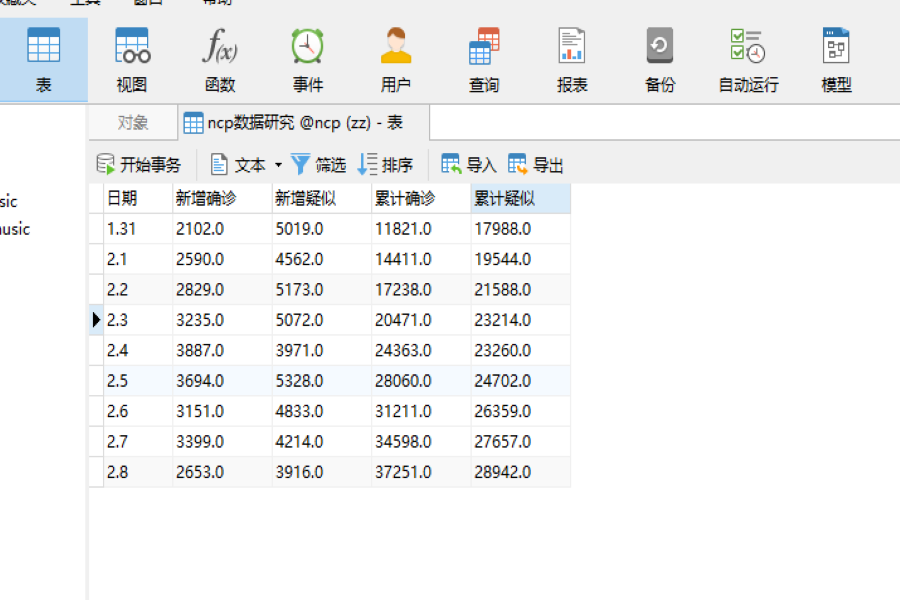This screenshot has width=900, height=600.
Task: Click the 筛选 filter button
Action: point(318,165)
